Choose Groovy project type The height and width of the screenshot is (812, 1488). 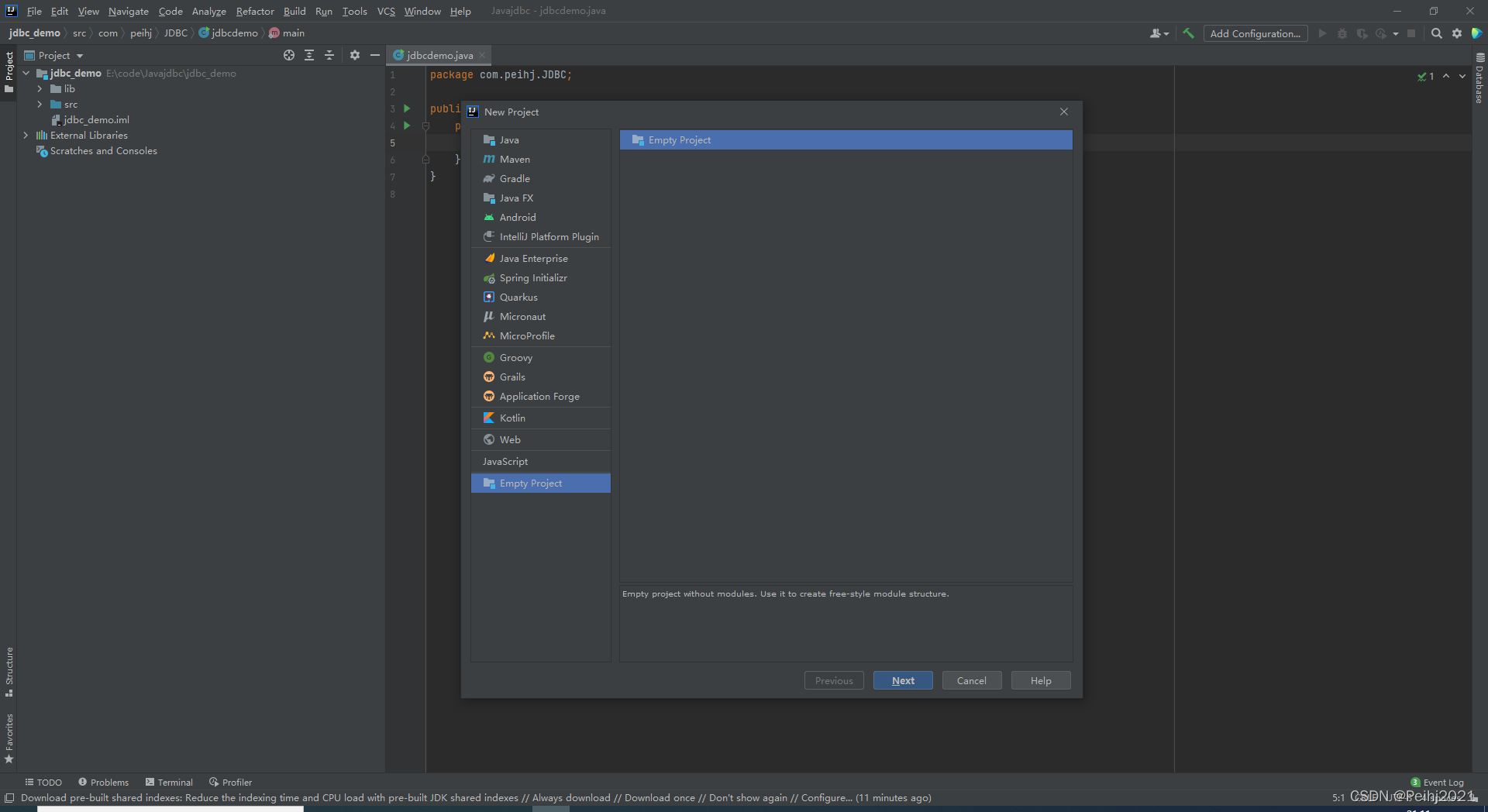pyautogui.click(x=540, y=357)
